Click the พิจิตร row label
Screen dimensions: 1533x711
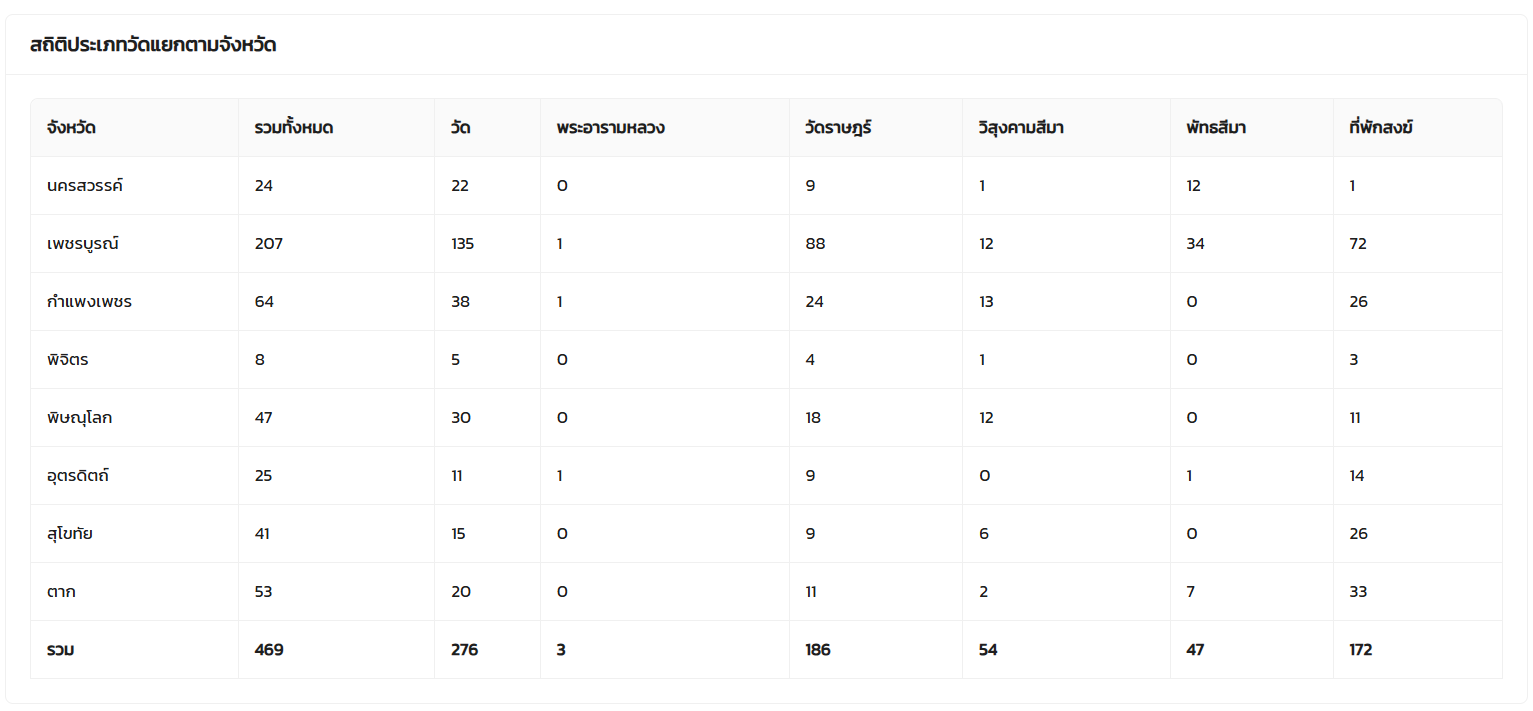coord(67,360)
